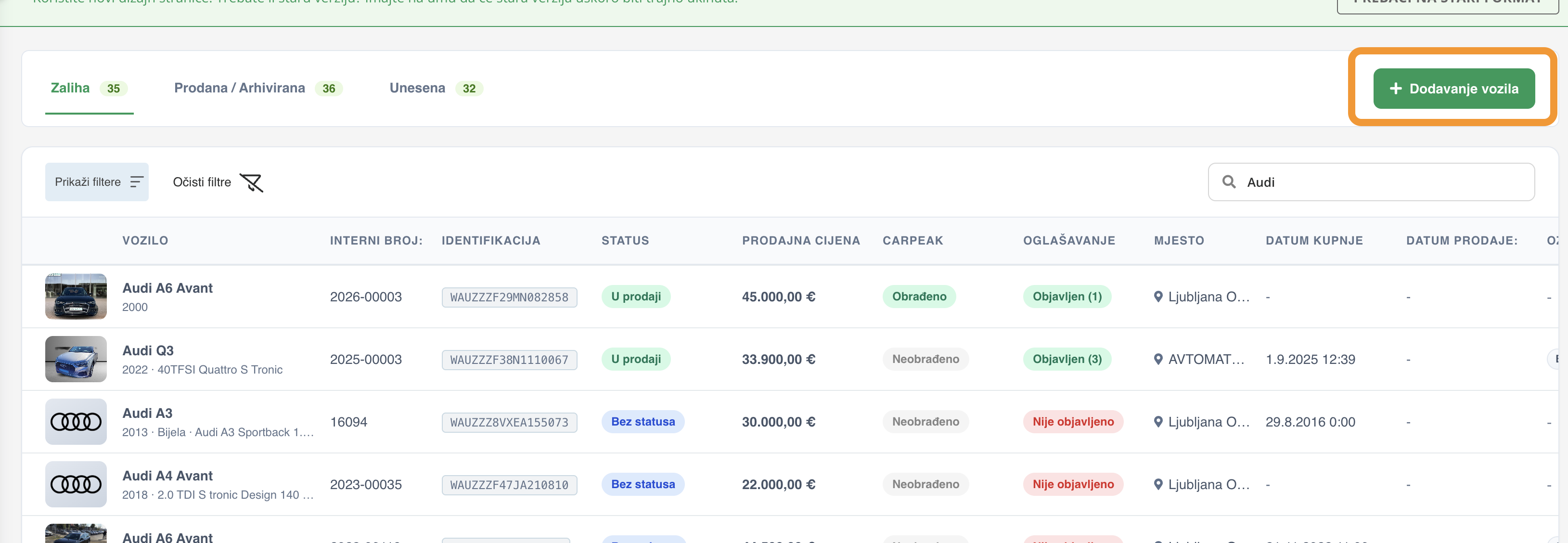Image resolution: width=1568 pixels, height=543 pixels.
Task: Click Bez statusa badge of Audi A4 Avant
Action: [x=643, y=485]
